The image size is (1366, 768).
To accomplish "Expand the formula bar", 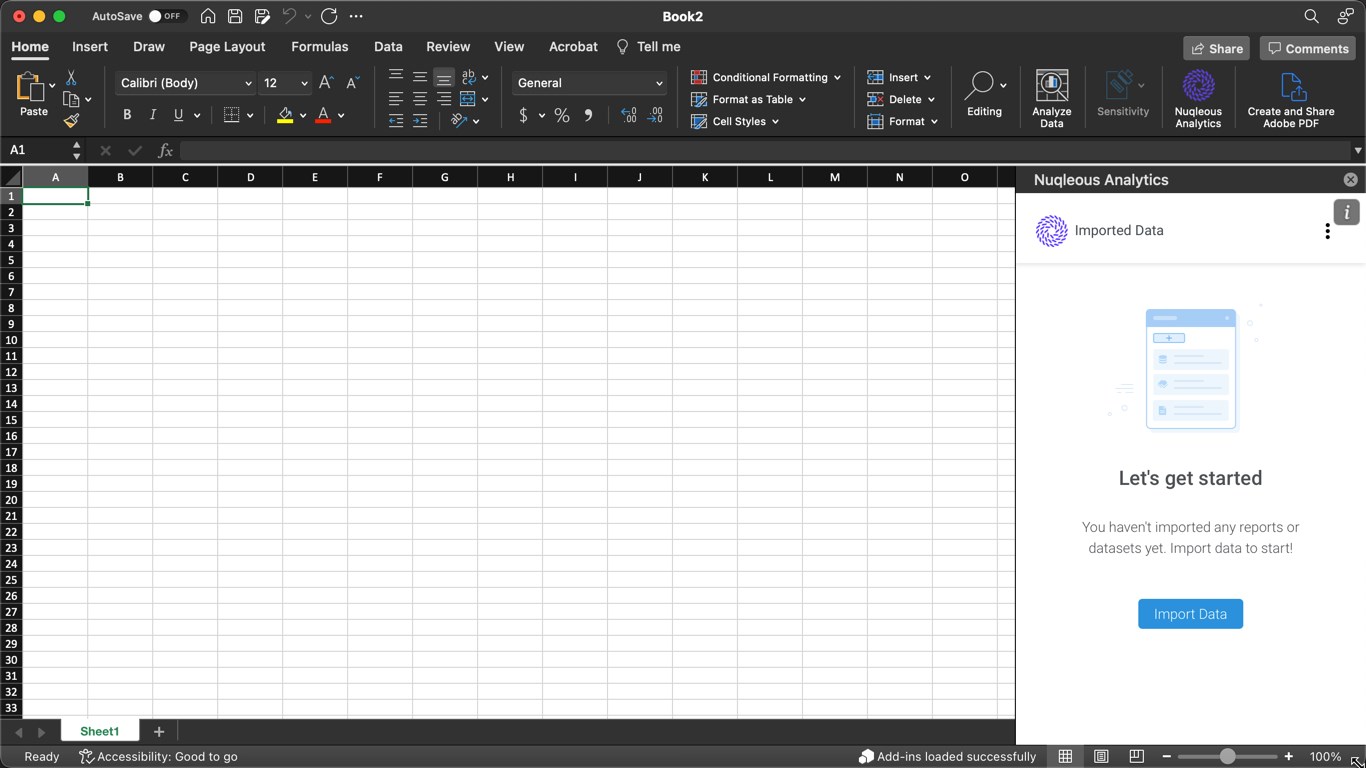I will pyautogui.click(x=1357, y=150).
